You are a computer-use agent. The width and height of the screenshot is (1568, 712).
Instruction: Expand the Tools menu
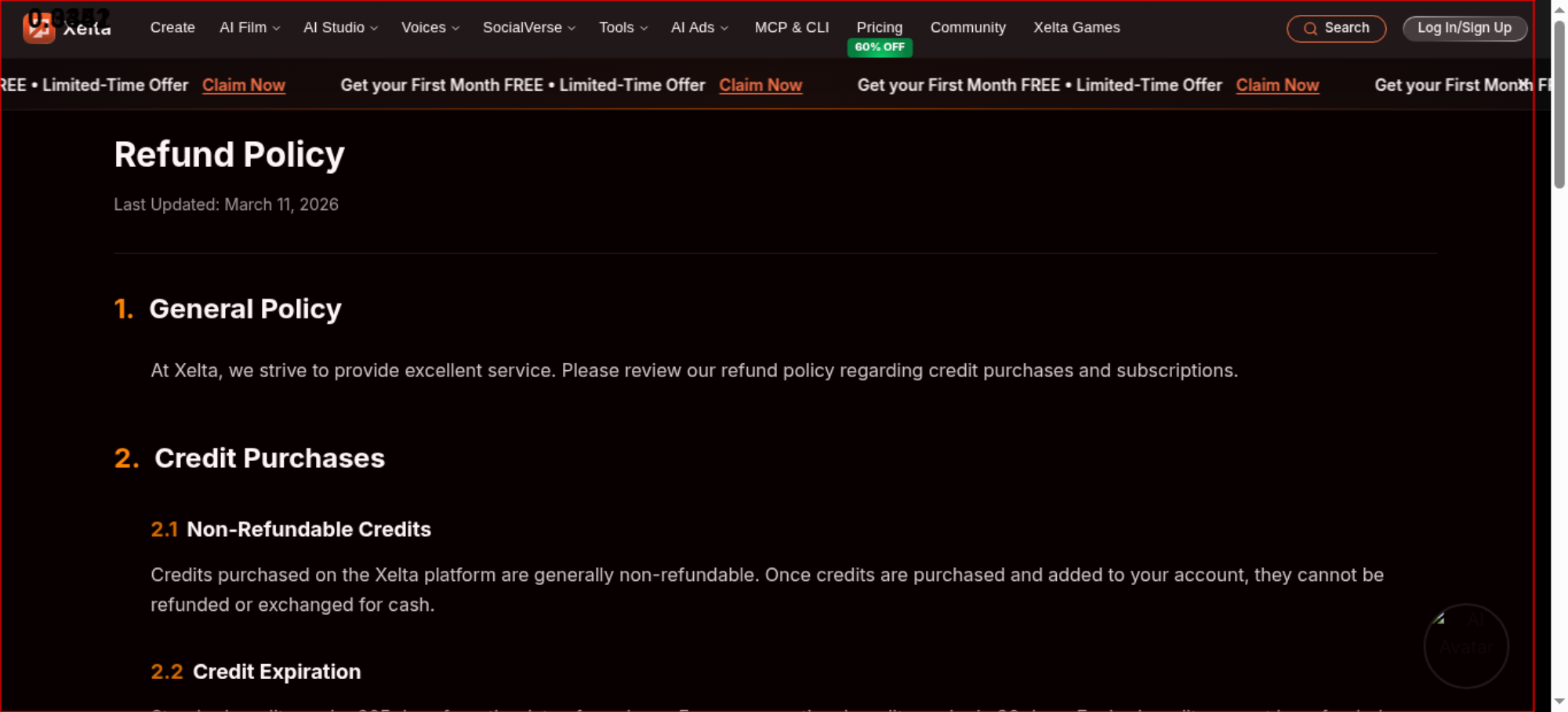click(623, 27)
